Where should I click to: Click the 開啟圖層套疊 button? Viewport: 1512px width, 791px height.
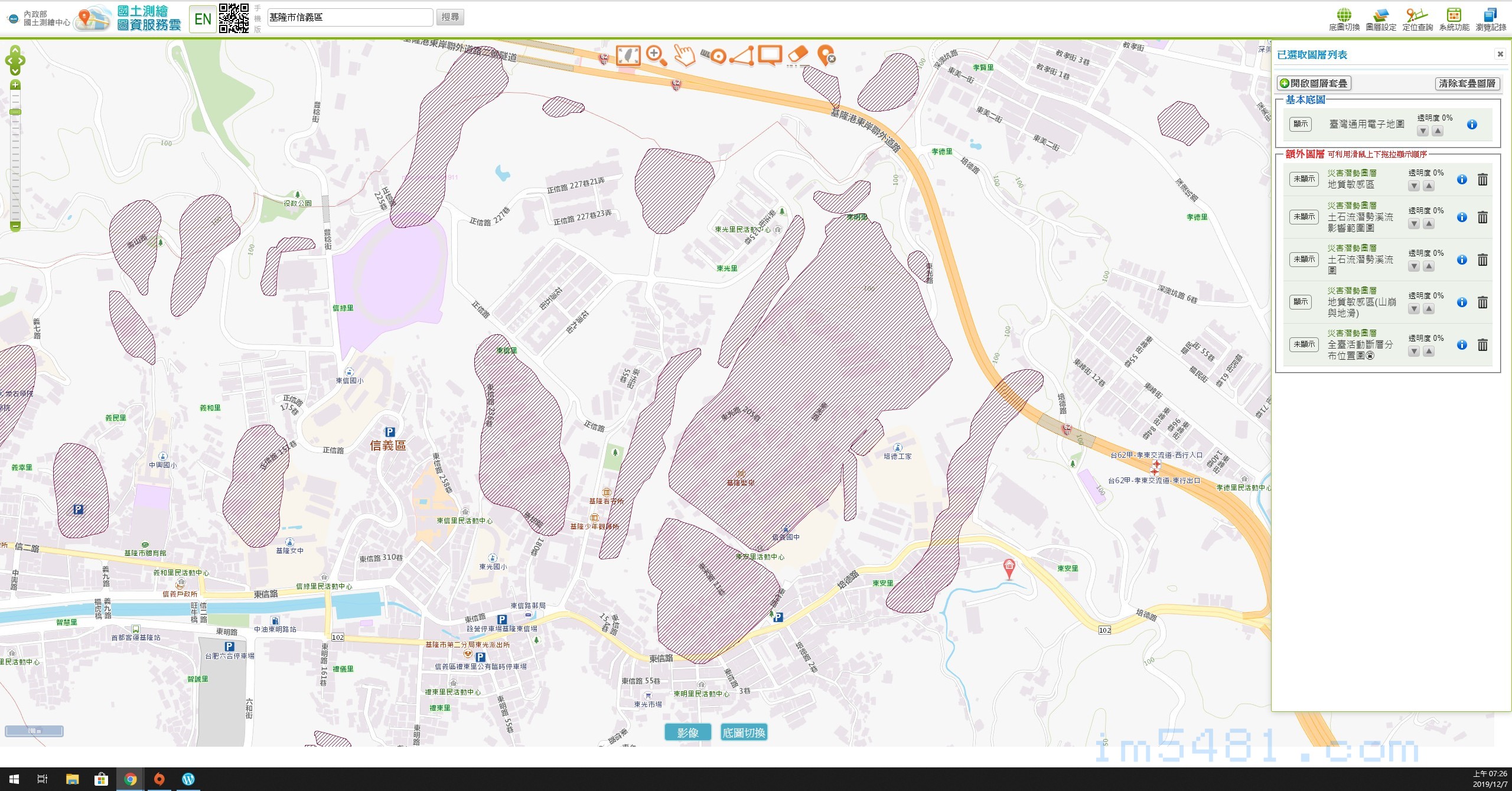[x=1314, y=83]
